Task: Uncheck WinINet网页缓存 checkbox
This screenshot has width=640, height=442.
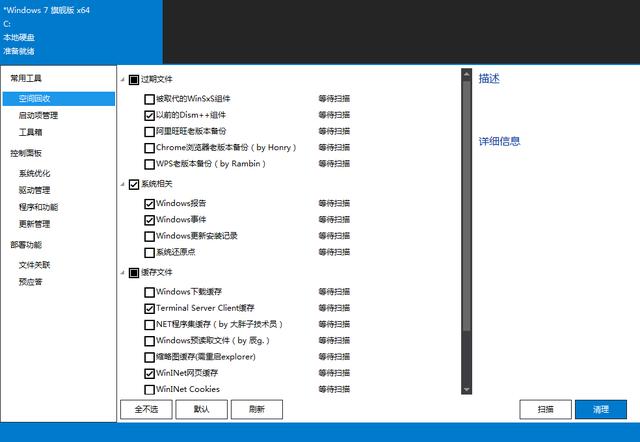Action: pos(149,373)
